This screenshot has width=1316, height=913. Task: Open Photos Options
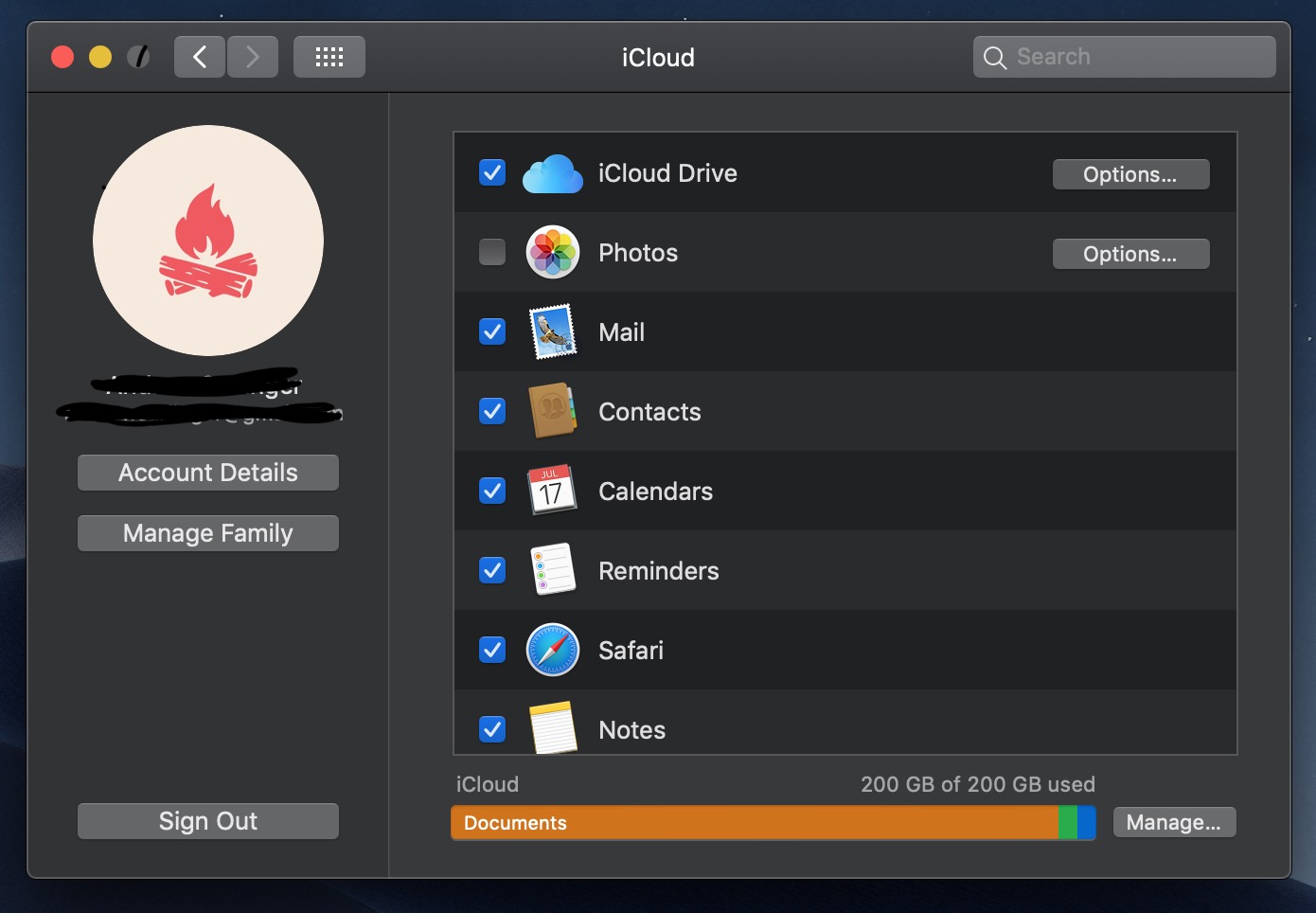tap(1130, 254)
